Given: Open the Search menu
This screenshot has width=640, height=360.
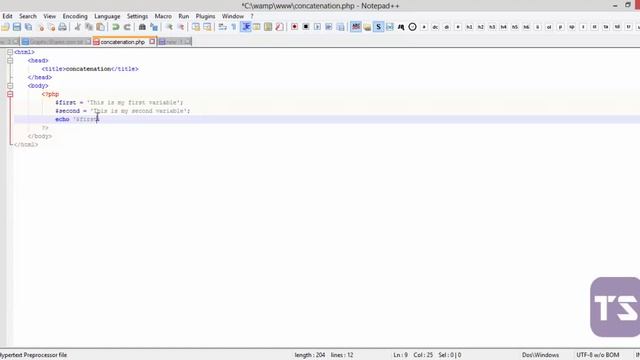Looking at the screenshot, I should click(x=28, y=16).
